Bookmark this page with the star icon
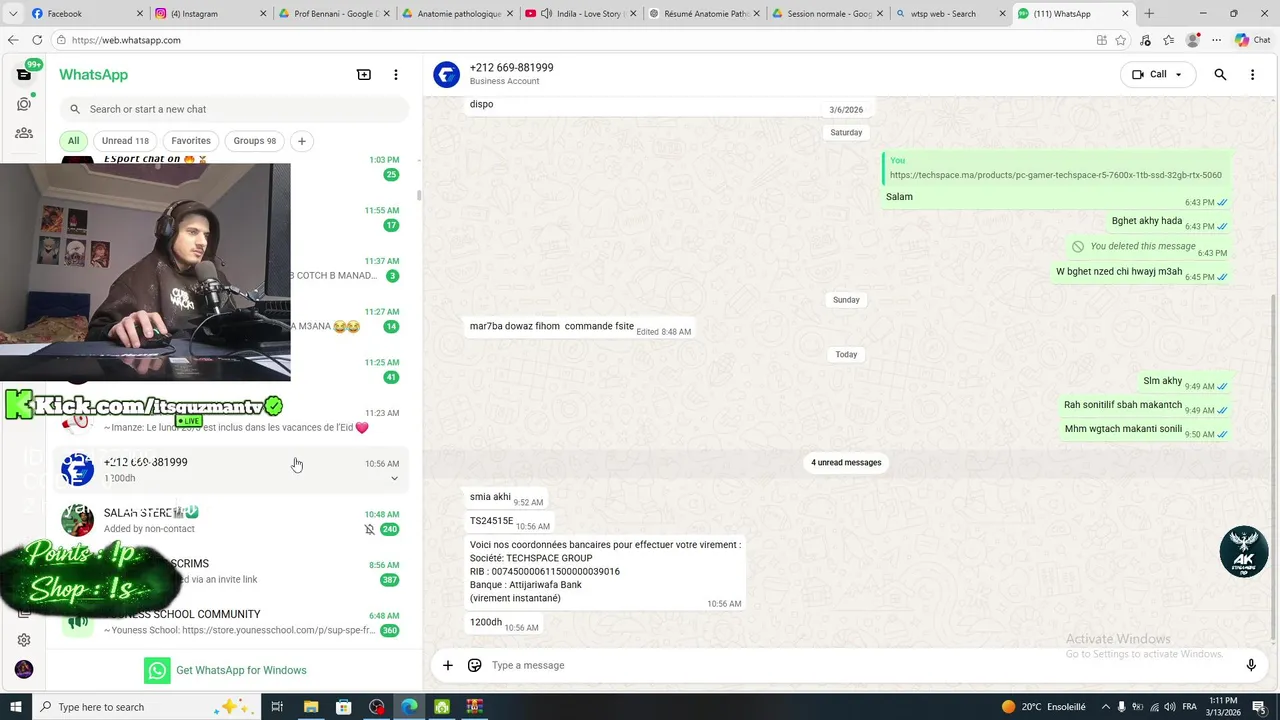 (x=1121, y=40)
